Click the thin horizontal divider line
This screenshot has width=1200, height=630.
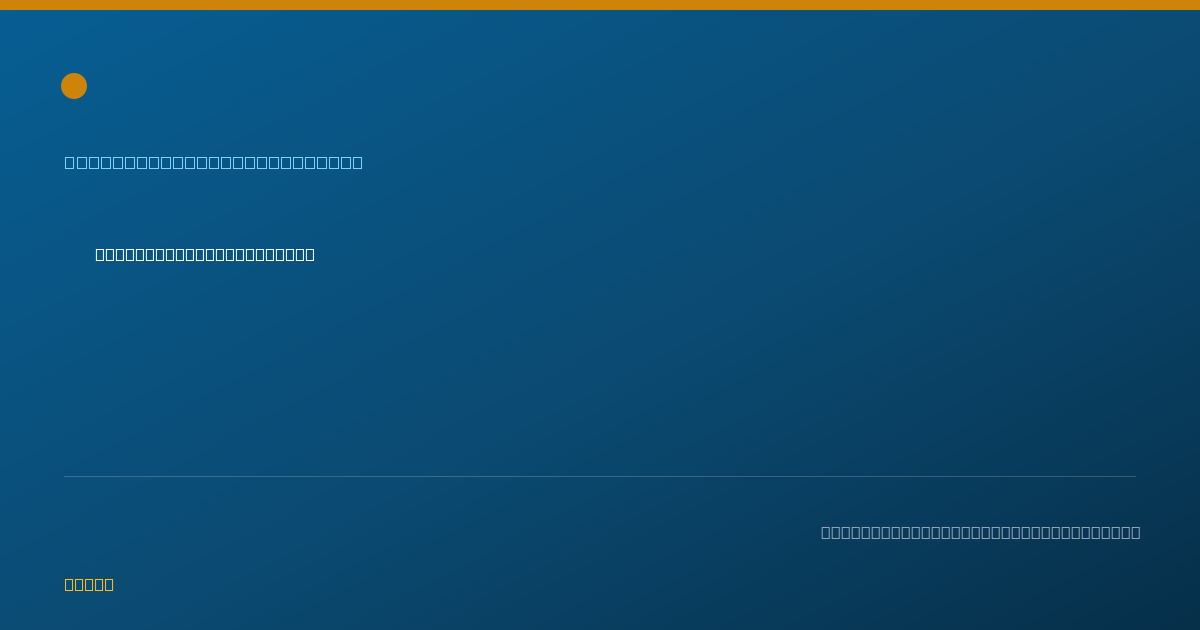[600, 476]
